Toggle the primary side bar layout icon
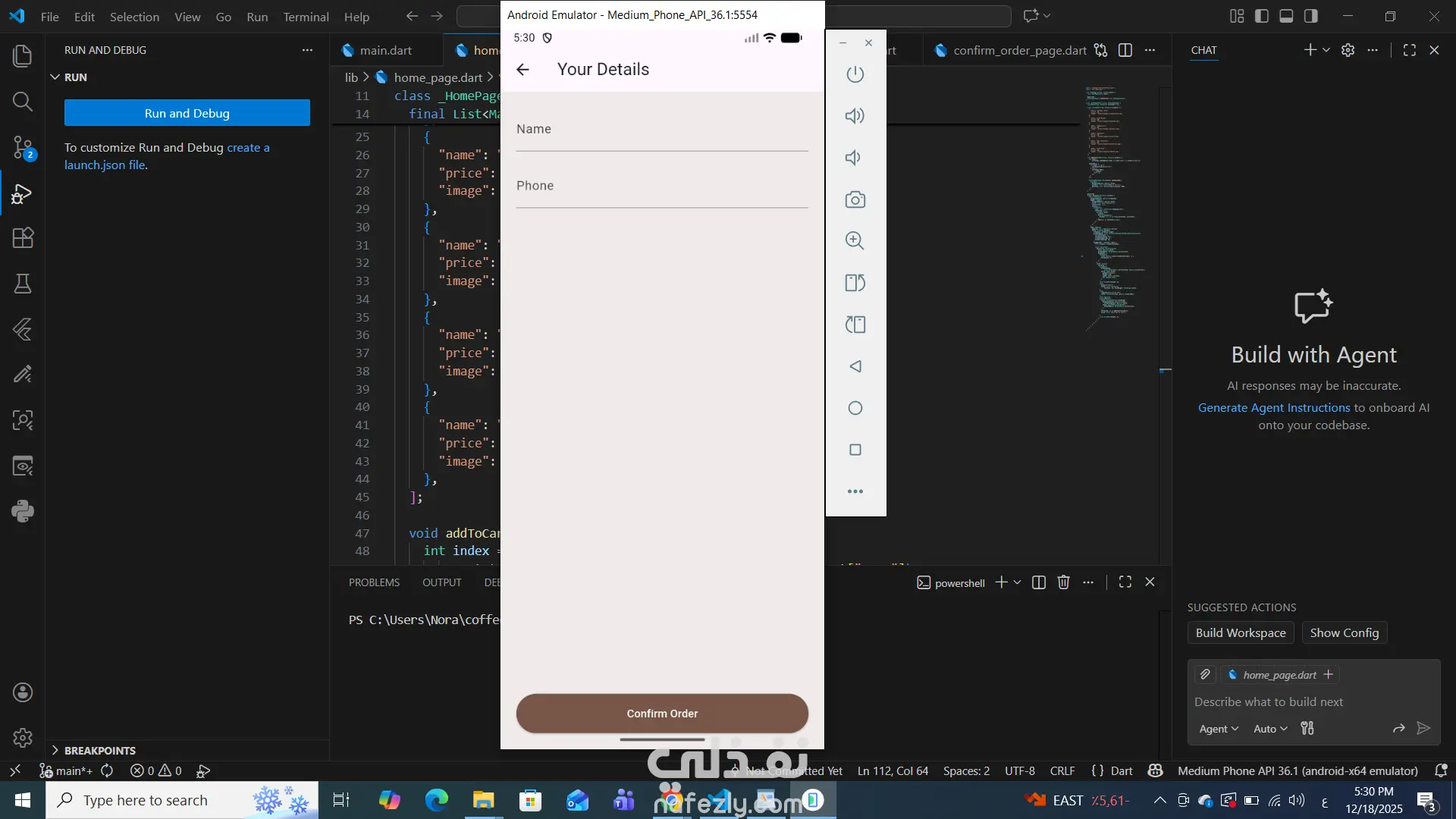The width and height of the screenshot is (1456, 819). [x=1262, y=16]
